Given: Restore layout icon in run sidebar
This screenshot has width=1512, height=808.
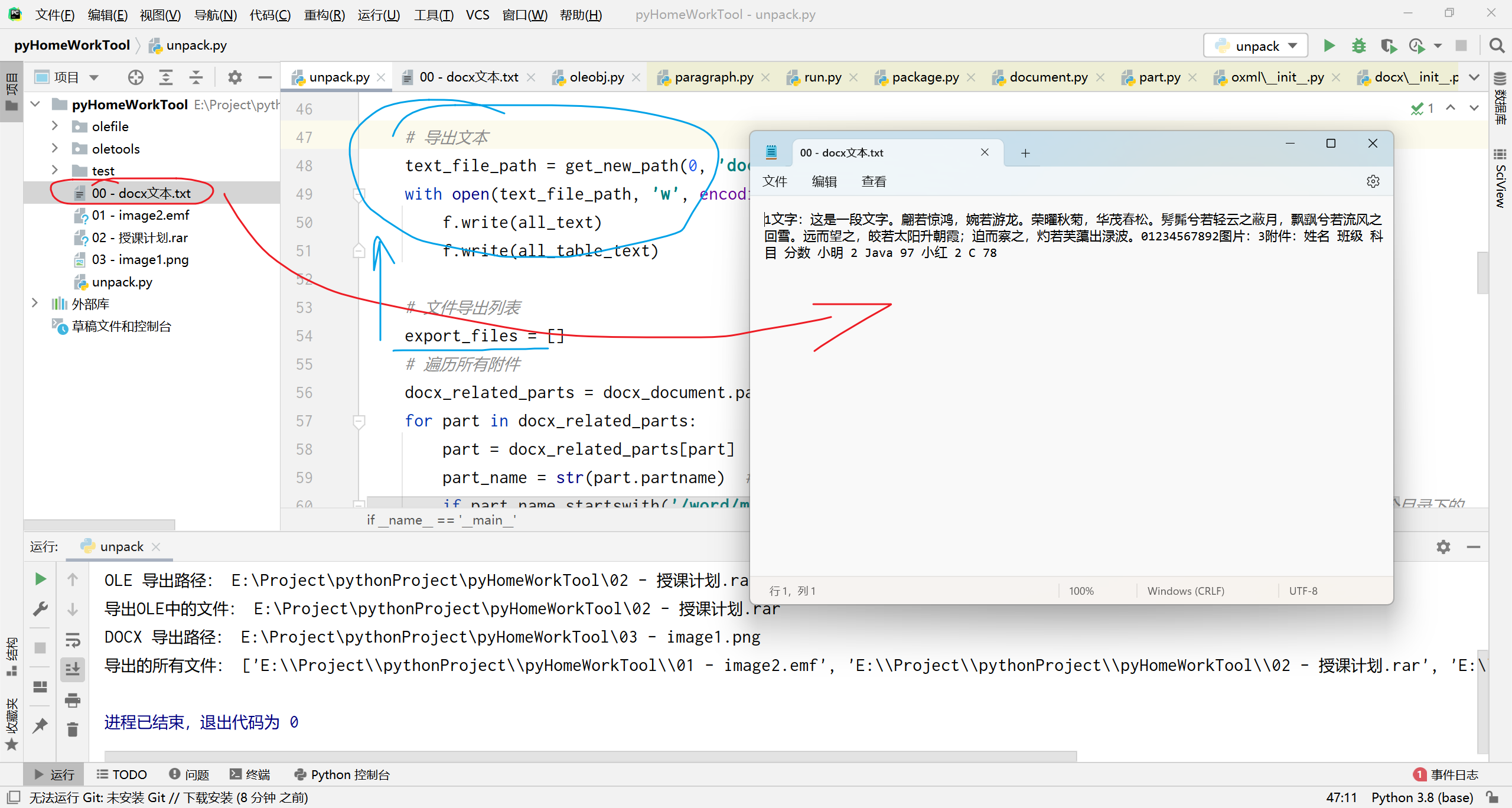Looking at the screenshot, I should pos(40,687).
